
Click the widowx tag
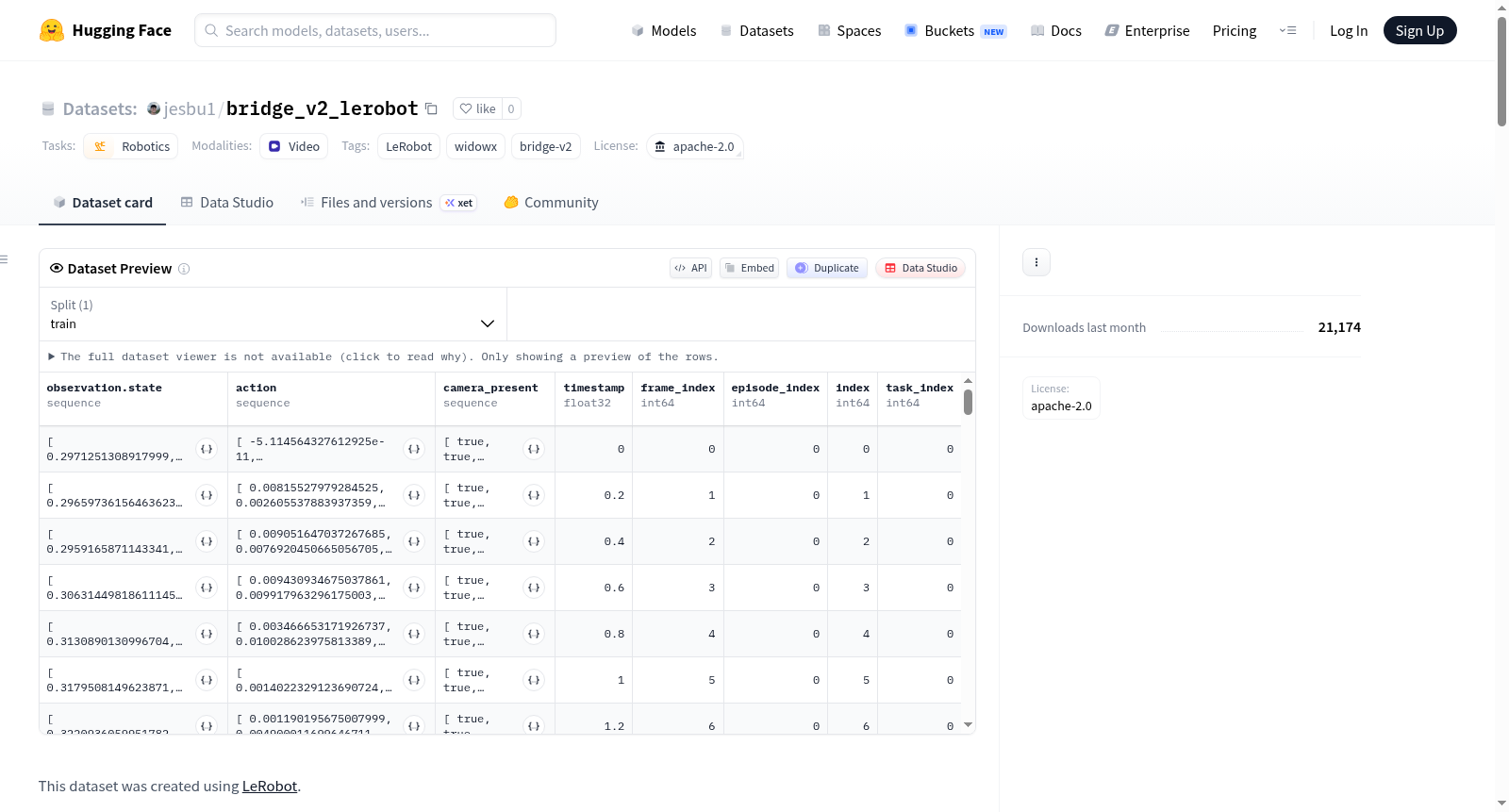pos(475,146)
